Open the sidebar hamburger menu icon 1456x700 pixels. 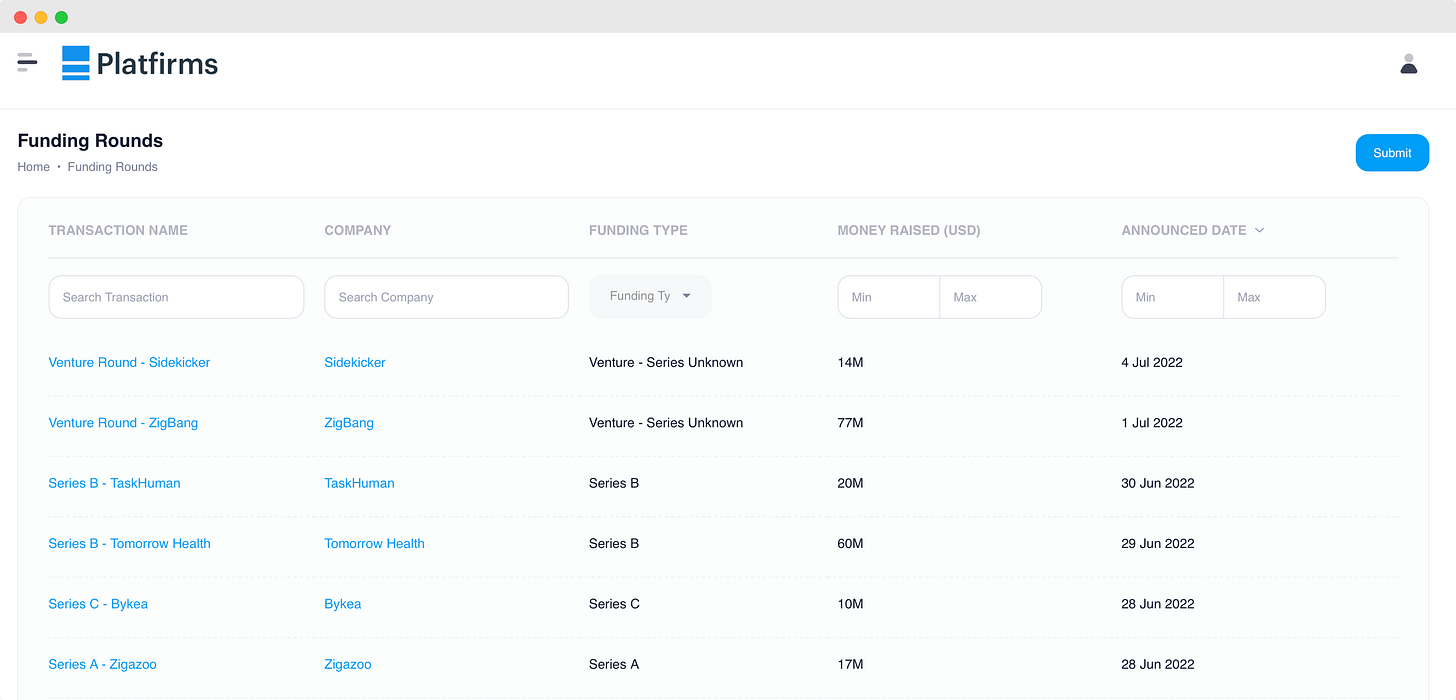[27, 63]
